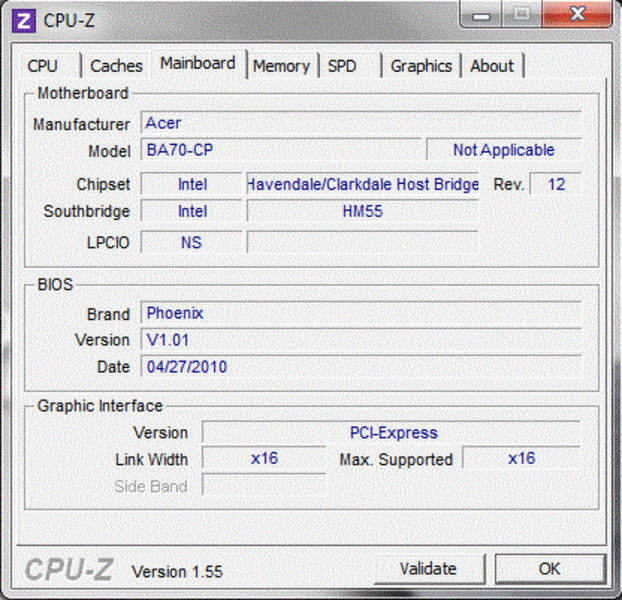
Task: Go to the Graphics tab
Action: (421, 66)
